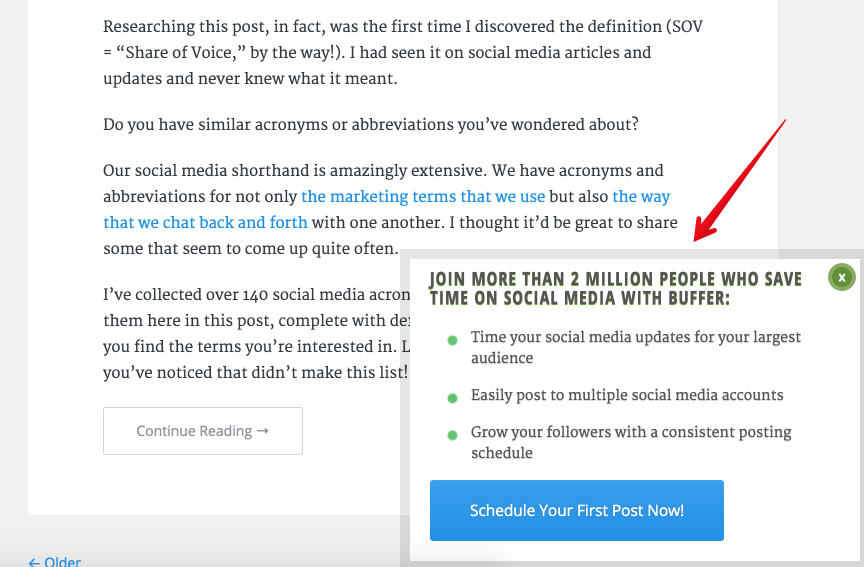Click green bullet beside 'Easily post to multiple'

pyautogui.click(x=452, y=398)
